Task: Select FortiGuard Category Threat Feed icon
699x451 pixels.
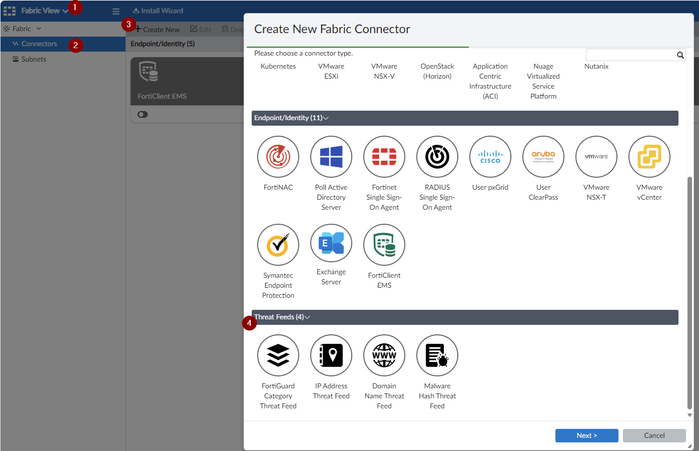Action: click(x=277, y=356)
